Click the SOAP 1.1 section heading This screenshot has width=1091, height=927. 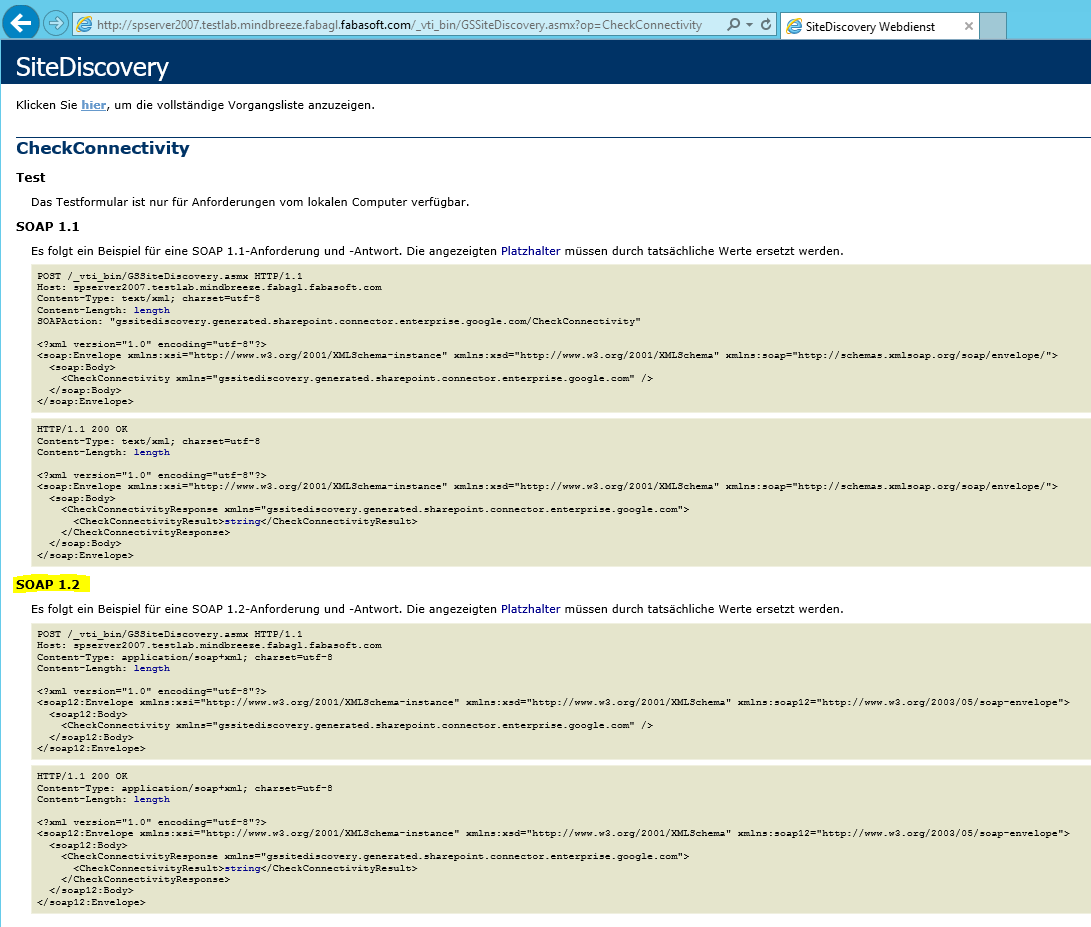48,227
